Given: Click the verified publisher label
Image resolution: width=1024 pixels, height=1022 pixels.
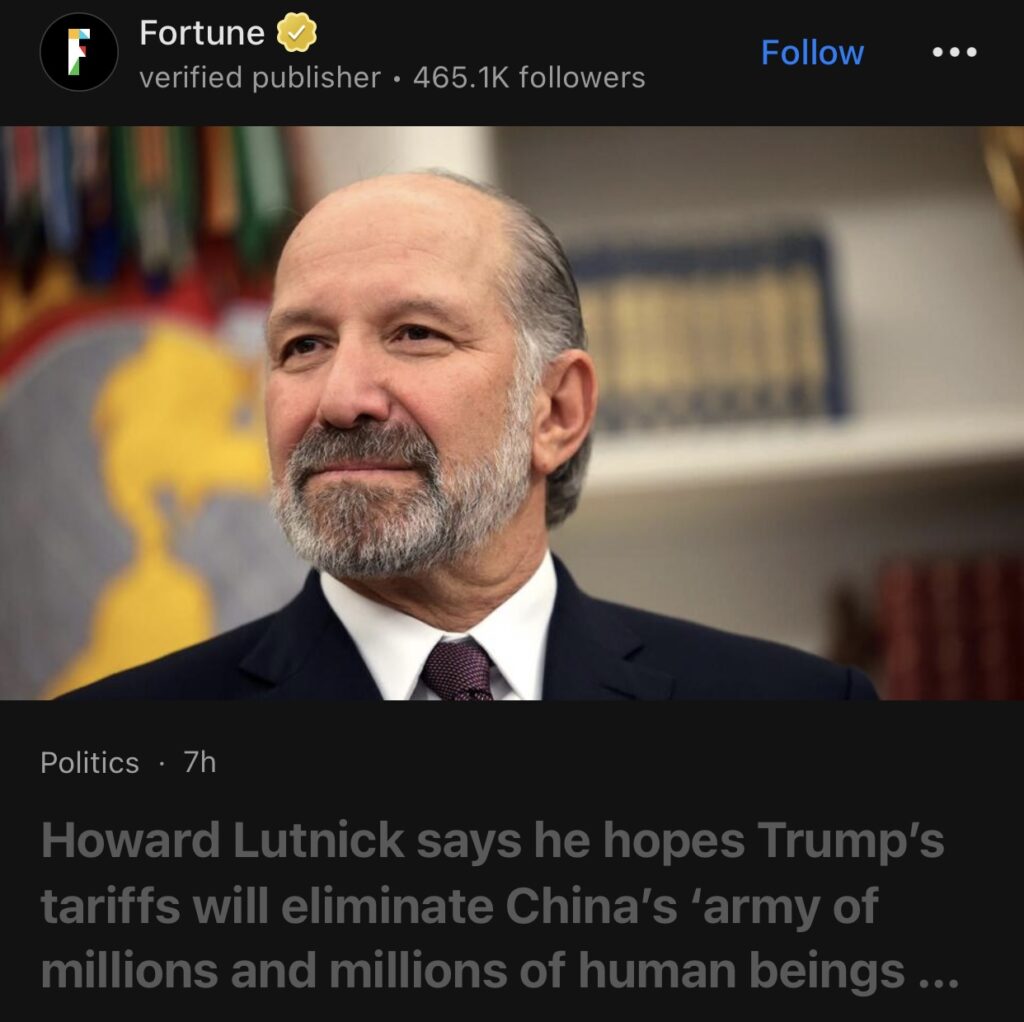Looking at the screenshot, I should [260, 78].
